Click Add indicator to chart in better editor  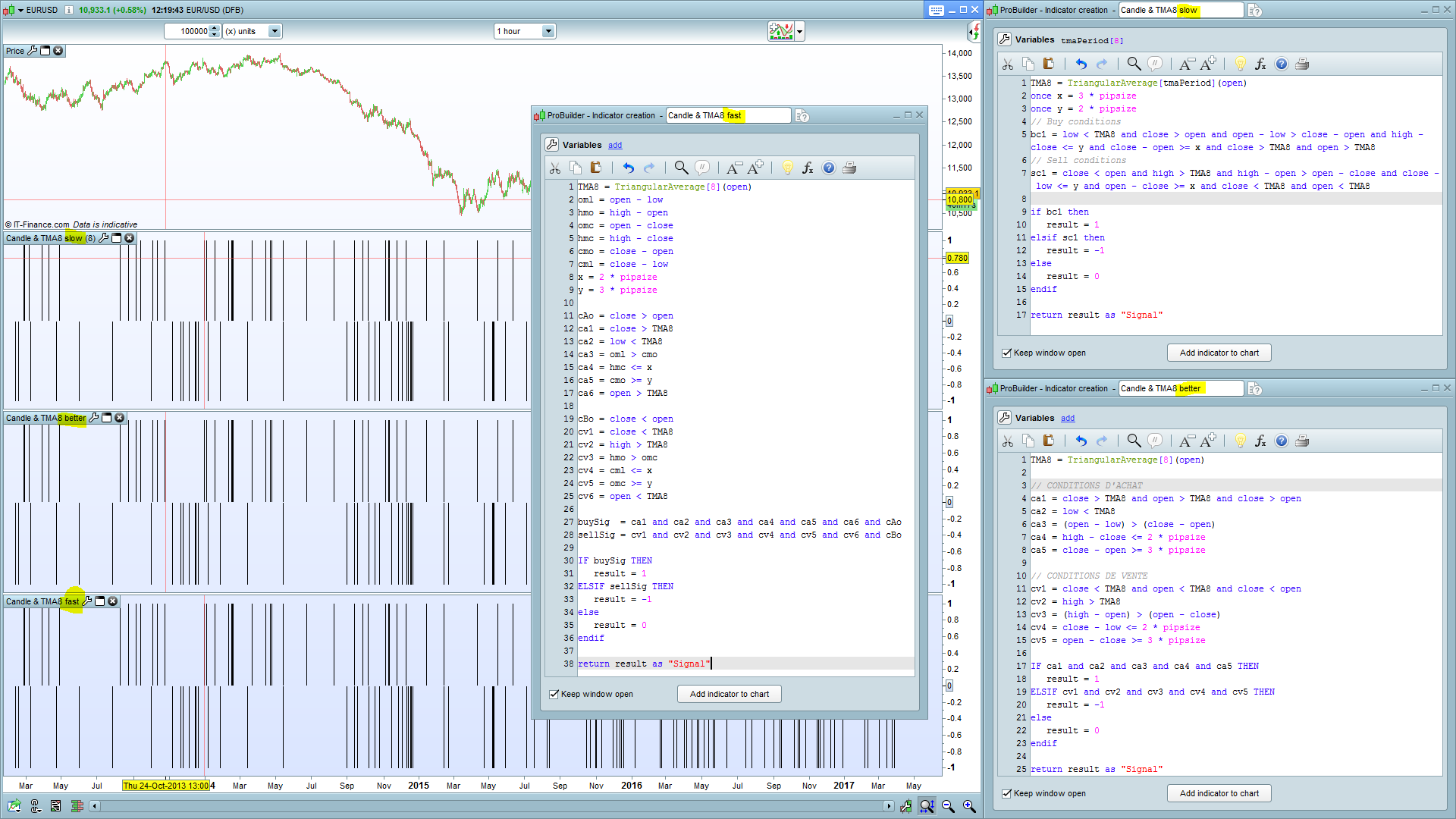(1219, 793)
